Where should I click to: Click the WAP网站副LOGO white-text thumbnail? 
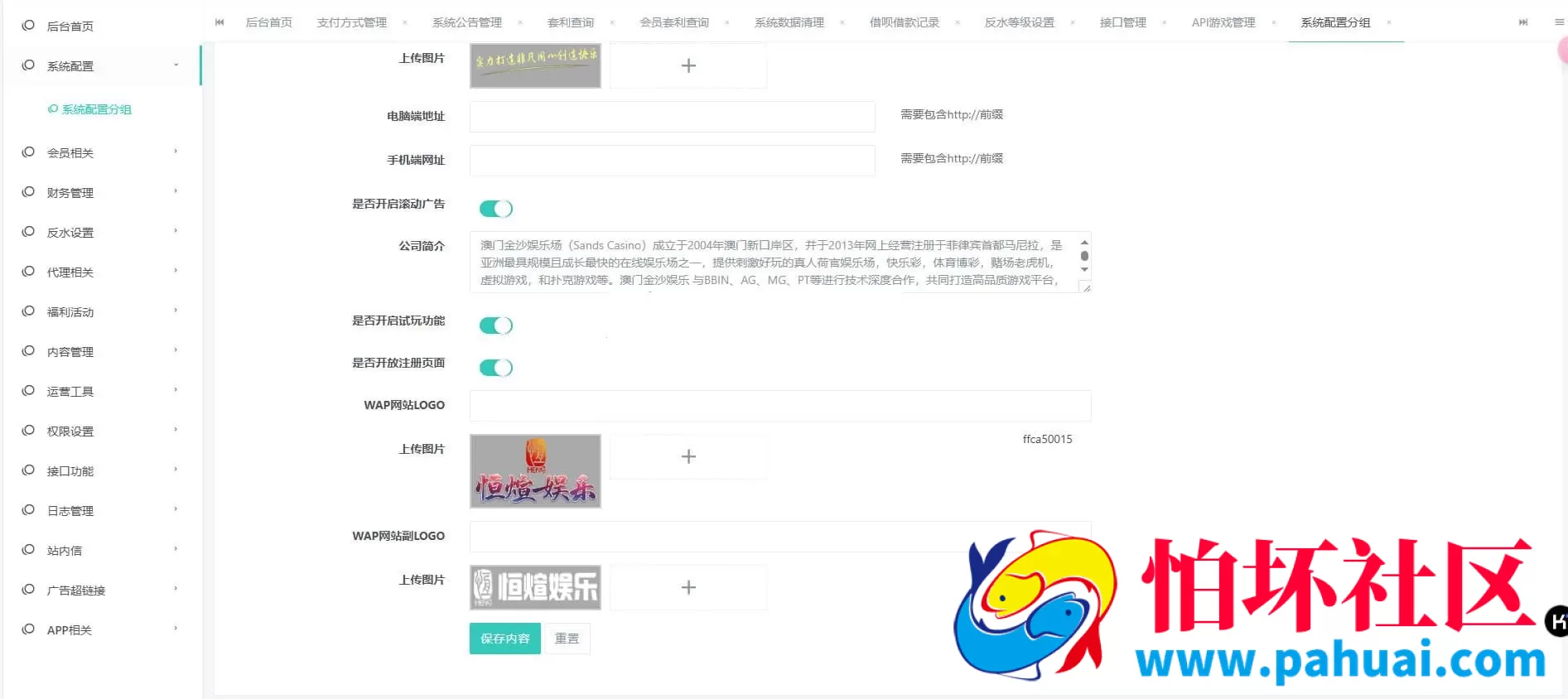535,587
